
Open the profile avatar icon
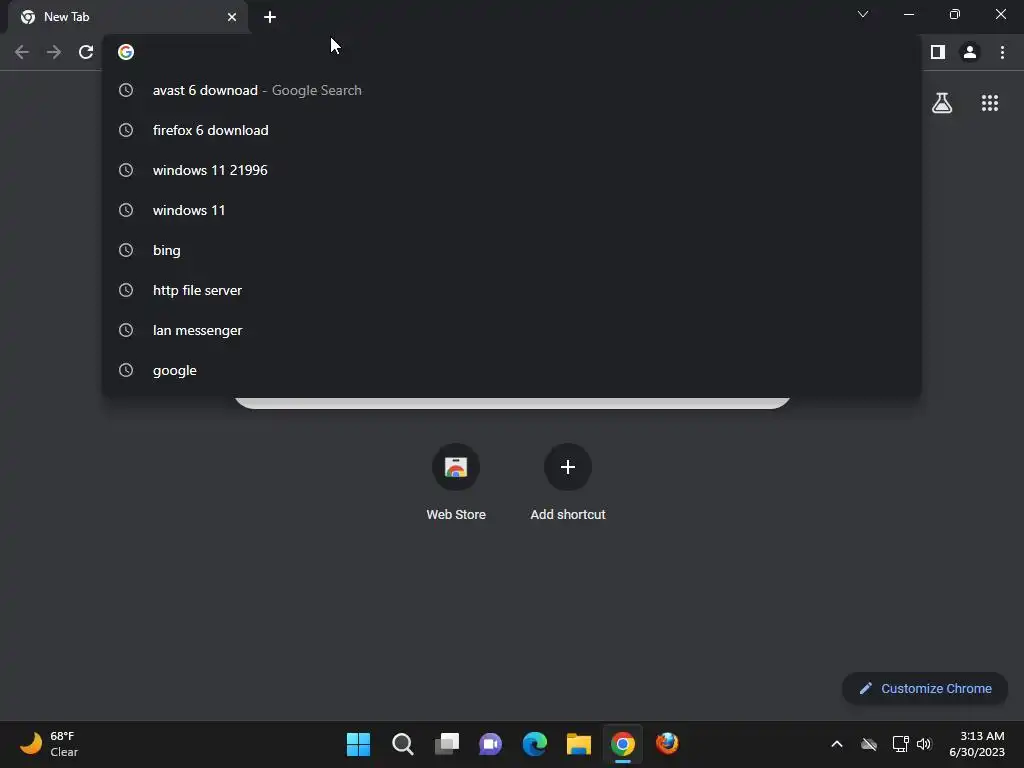pyautogui.click(x=970, y=52)
